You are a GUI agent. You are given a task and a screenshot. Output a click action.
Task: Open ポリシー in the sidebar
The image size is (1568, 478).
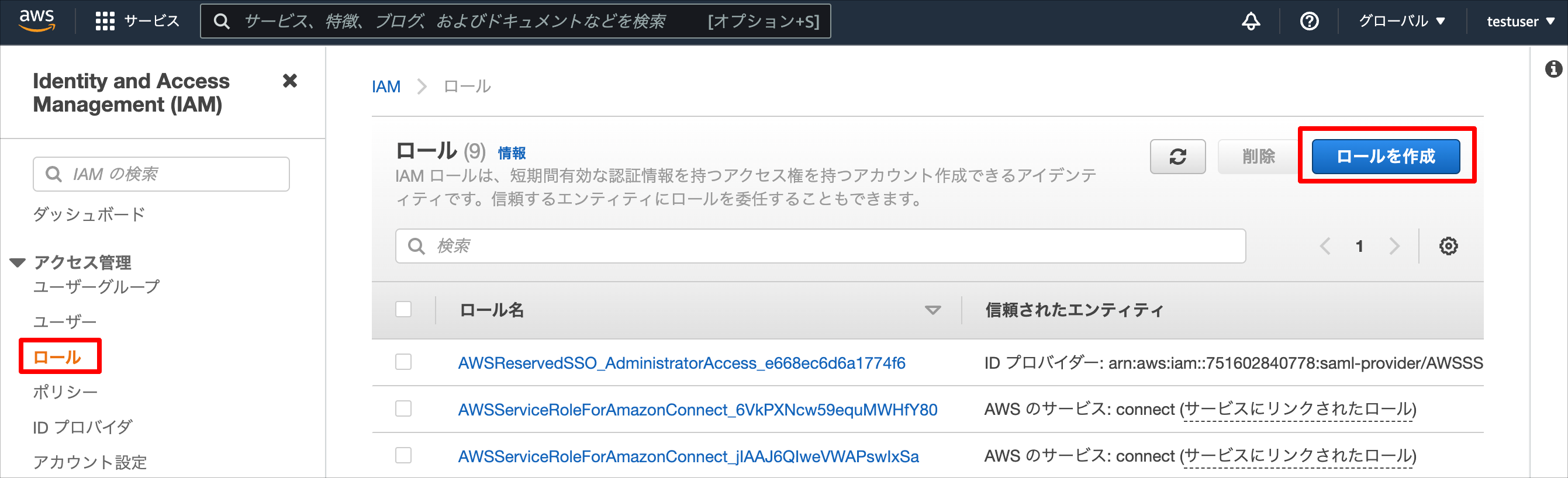(x=65, y=392)
